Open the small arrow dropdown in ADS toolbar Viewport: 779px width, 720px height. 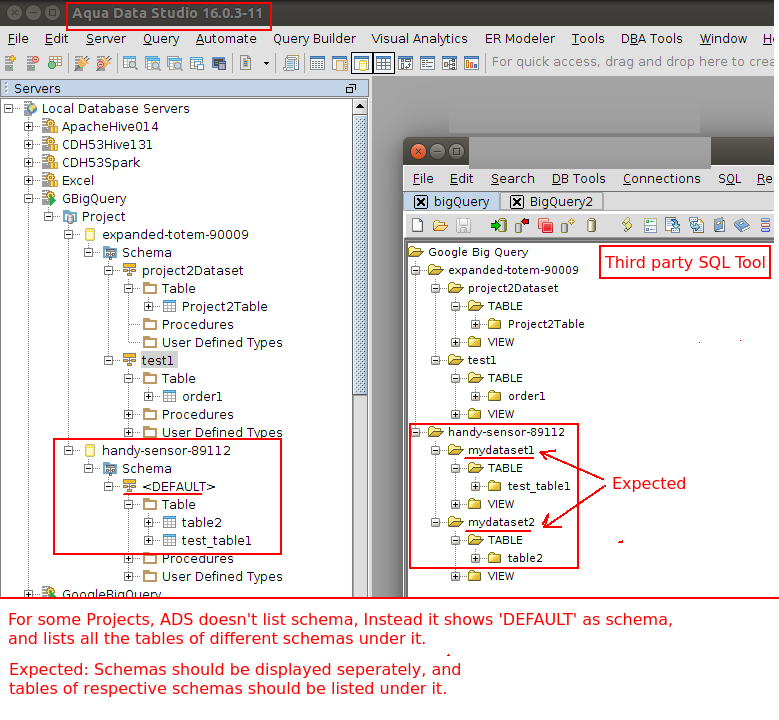pos(266,64)
